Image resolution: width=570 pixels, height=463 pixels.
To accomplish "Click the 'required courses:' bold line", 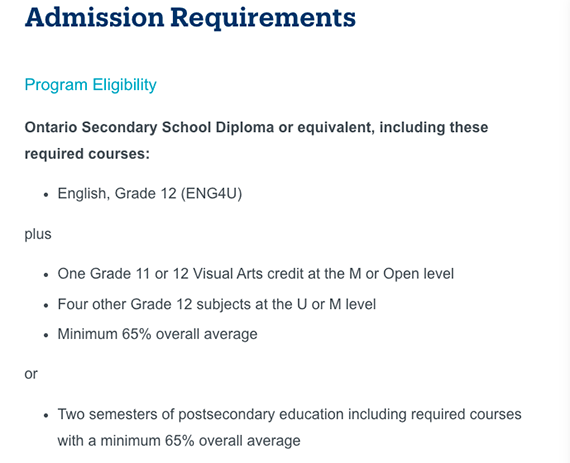I will pyautogui.click(x=87, y=154).
